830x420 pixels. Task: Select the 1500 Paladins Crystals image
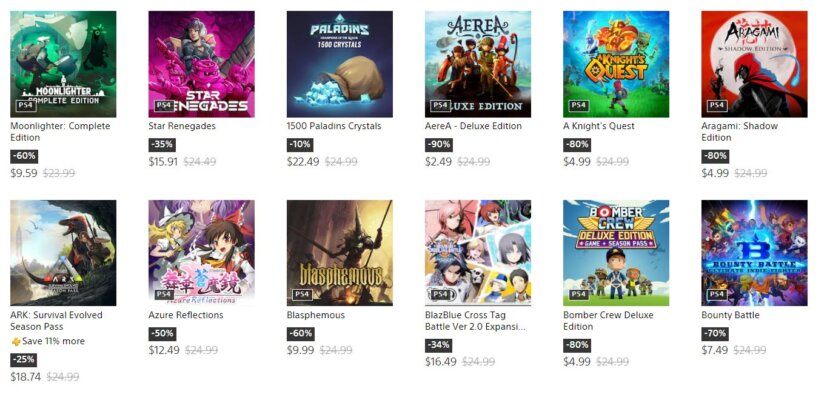(x=339, y=64)
